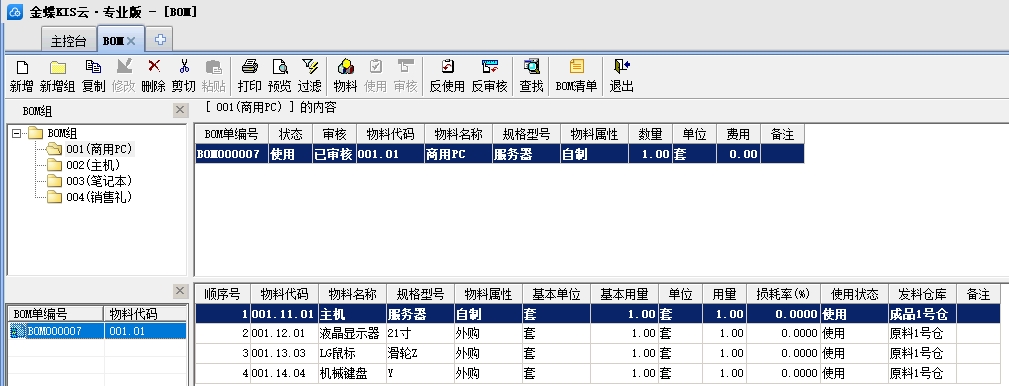Click the 状态 column header
Viewport: 1009px width, 386px height.
click(291, 134)
